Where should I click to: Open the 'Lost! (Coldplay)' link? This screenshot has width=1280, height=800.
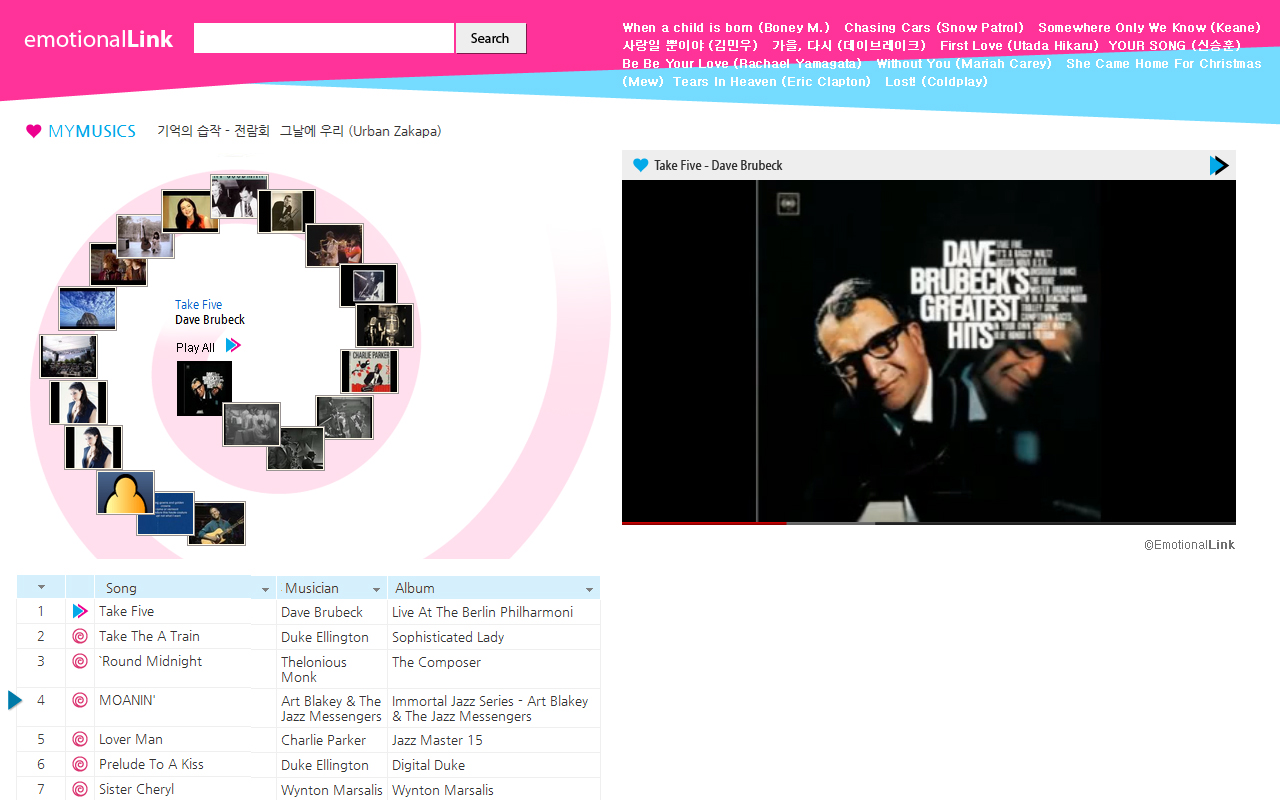point(936,82)
